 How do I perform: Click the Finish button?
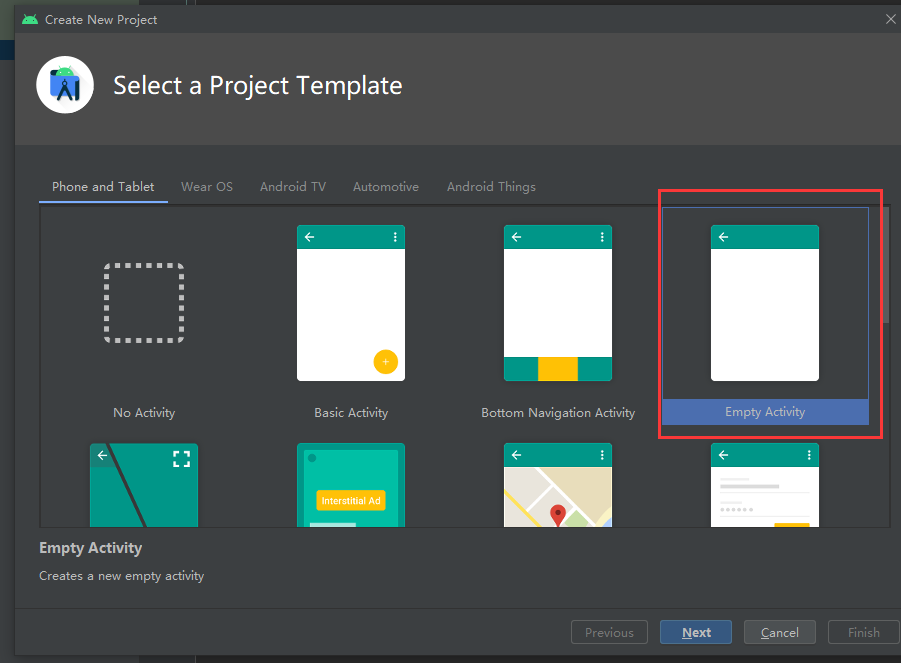(x=864, y=632)
